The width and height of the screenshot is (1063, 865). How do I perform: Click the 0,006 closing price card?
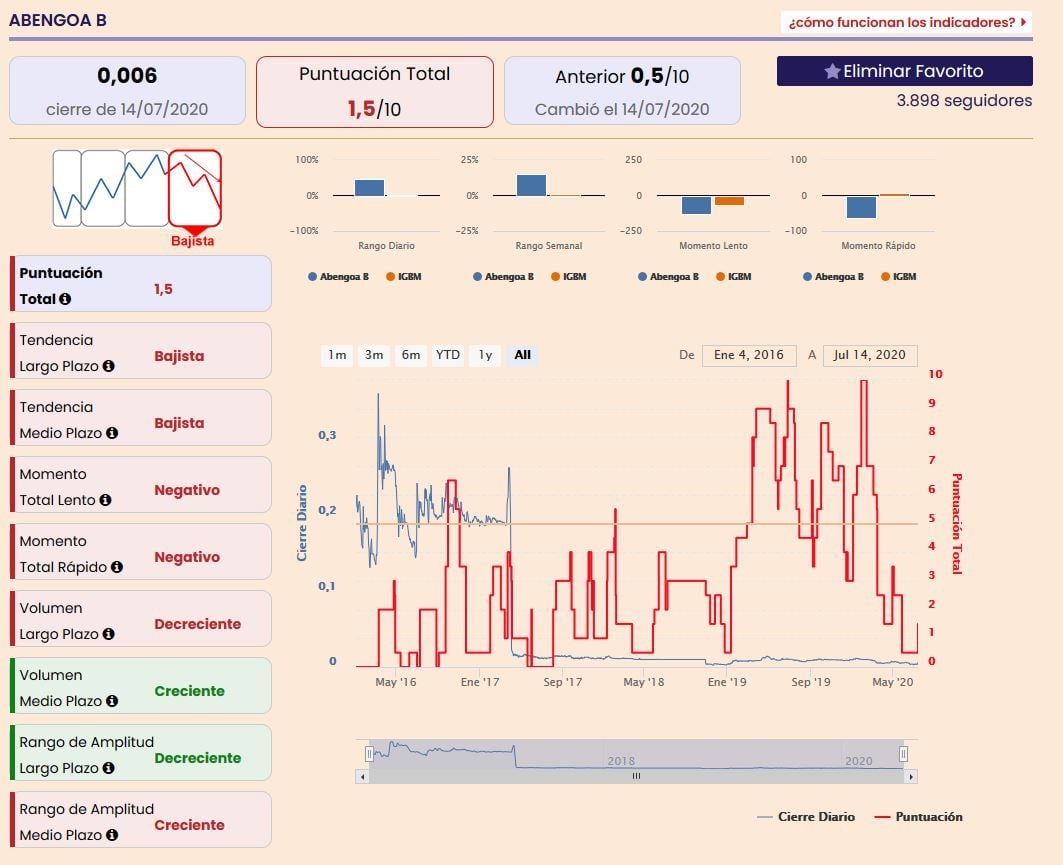[127, 91]
